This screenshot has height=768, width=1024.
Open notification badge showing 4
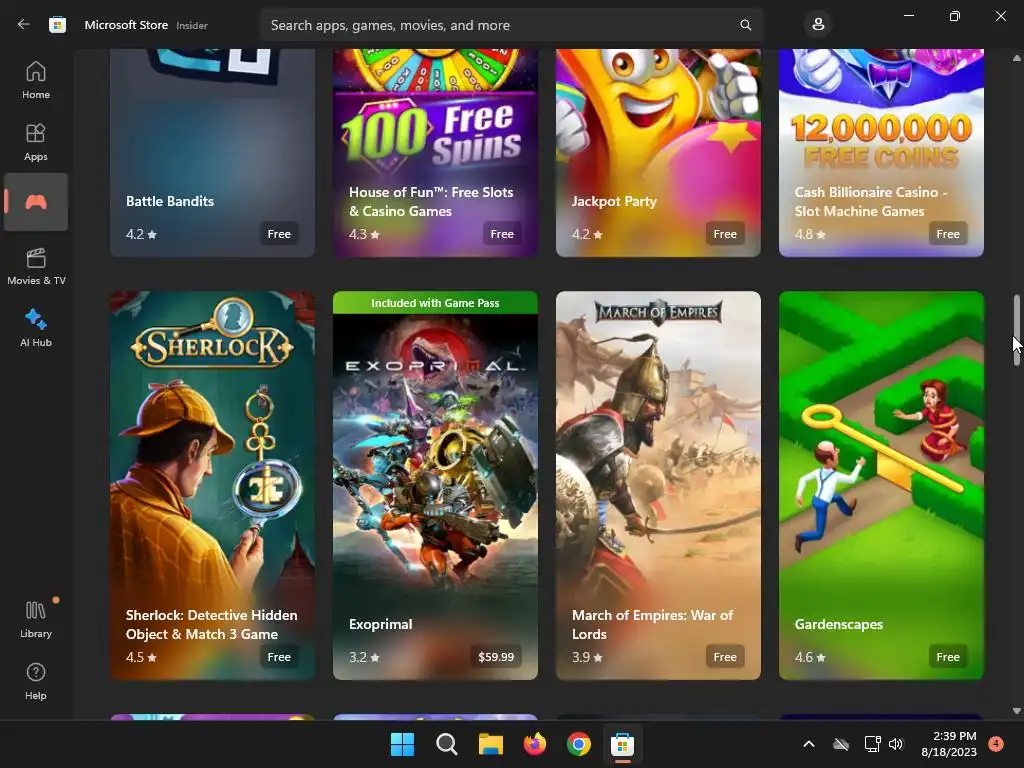[x=996, y=743]
